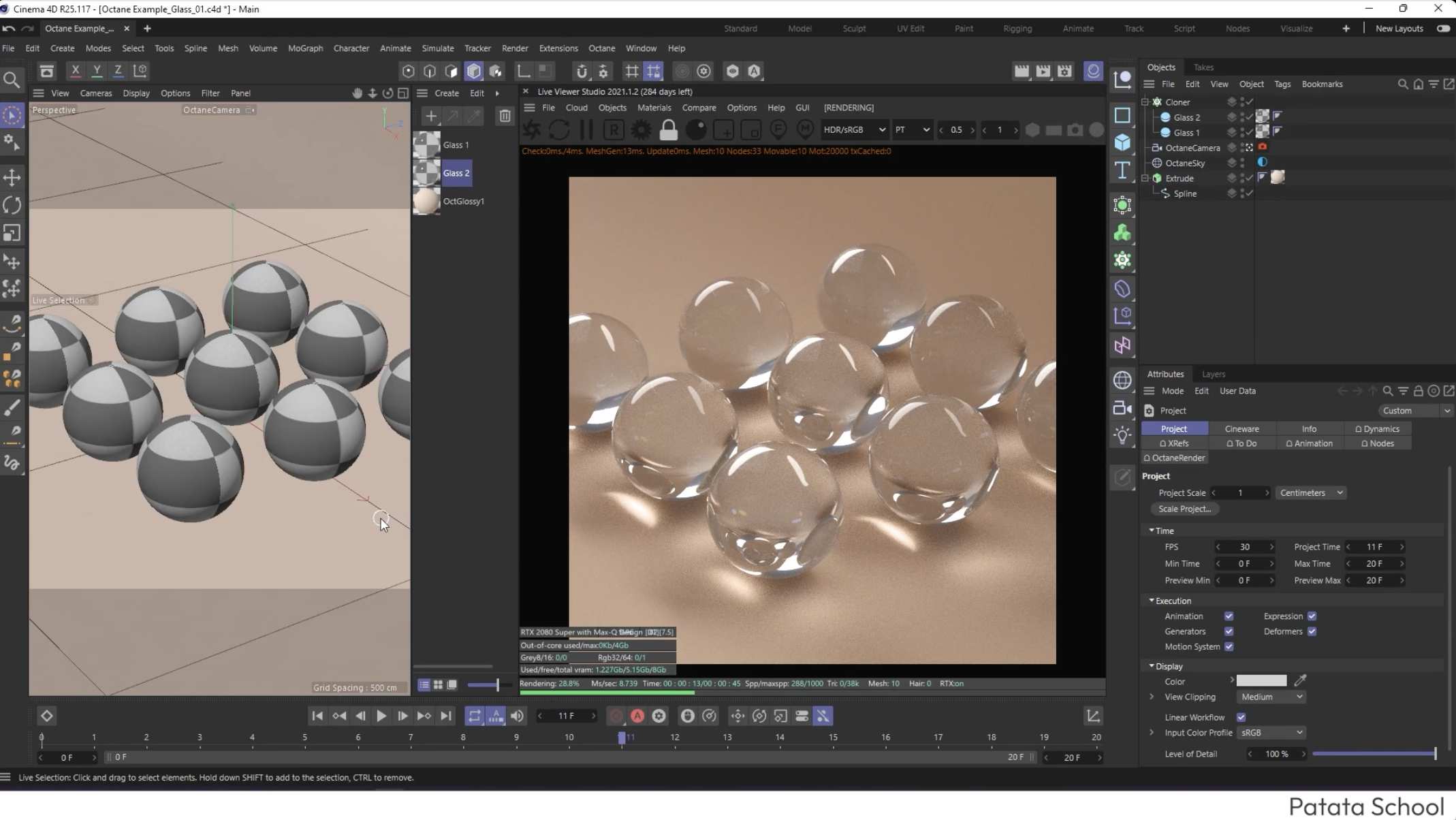Select the Rotate tool in left toolbar
Viewport: 1456px width, 820px height.
pyautogui.click(x=12, y=205)
